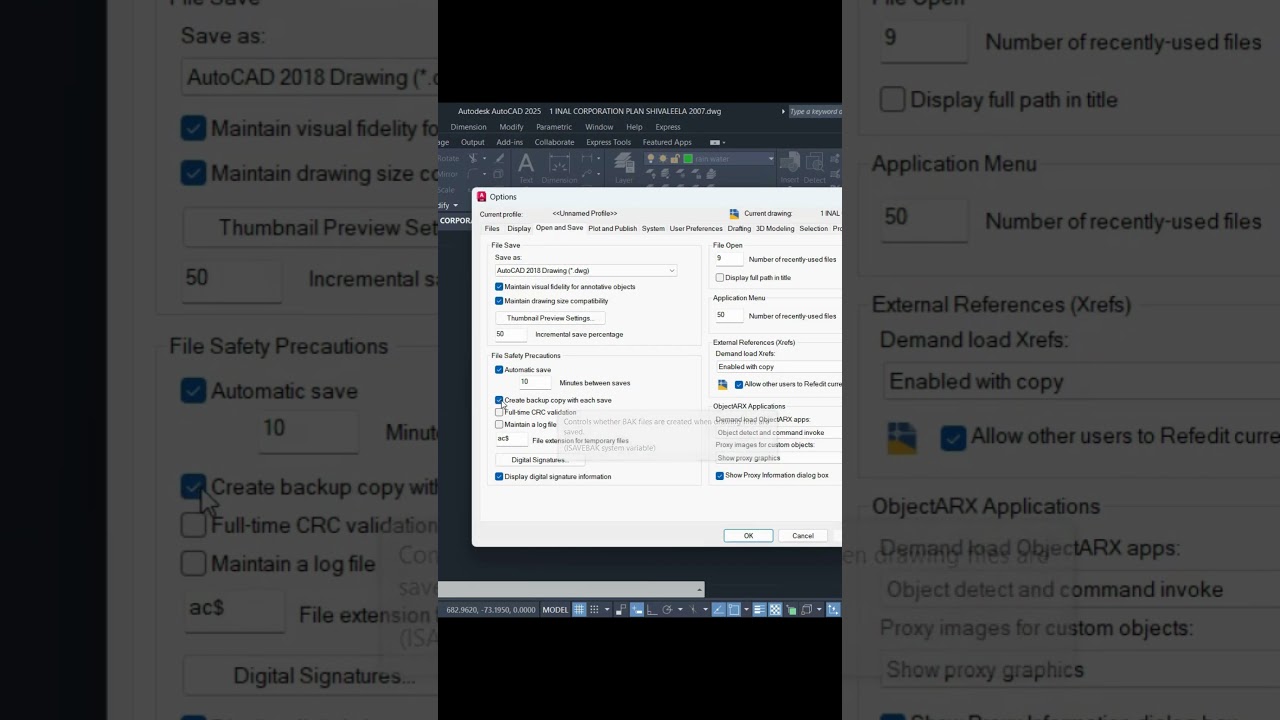
Task: Select the Text tool in the ribbon
Action: (x=526, y=167)
